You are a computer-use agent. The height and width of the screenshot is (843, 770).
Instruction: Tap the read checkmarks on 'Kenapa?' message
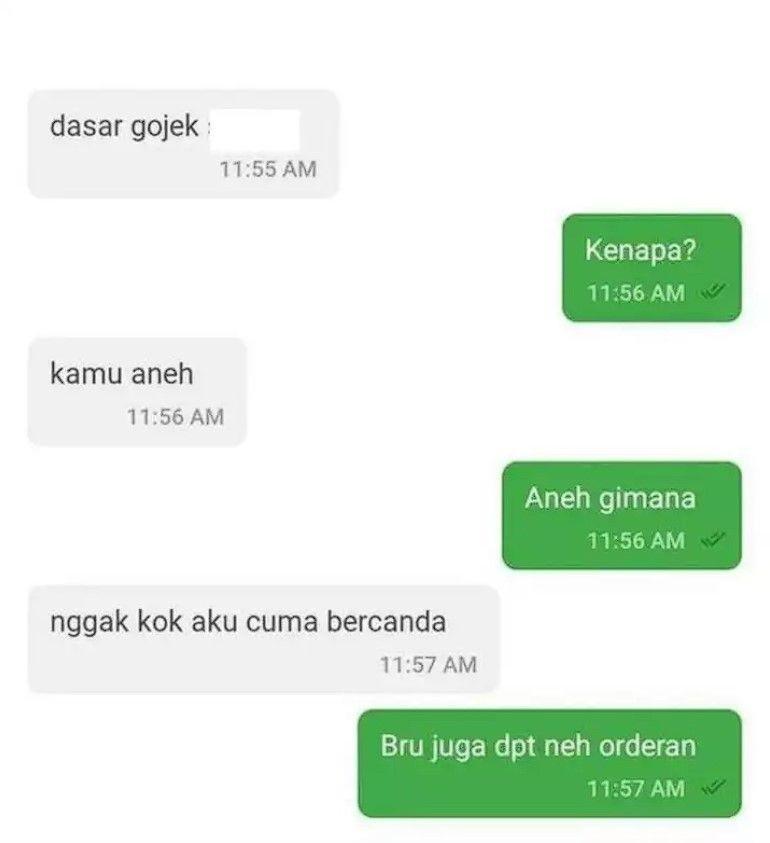(713, 292)
